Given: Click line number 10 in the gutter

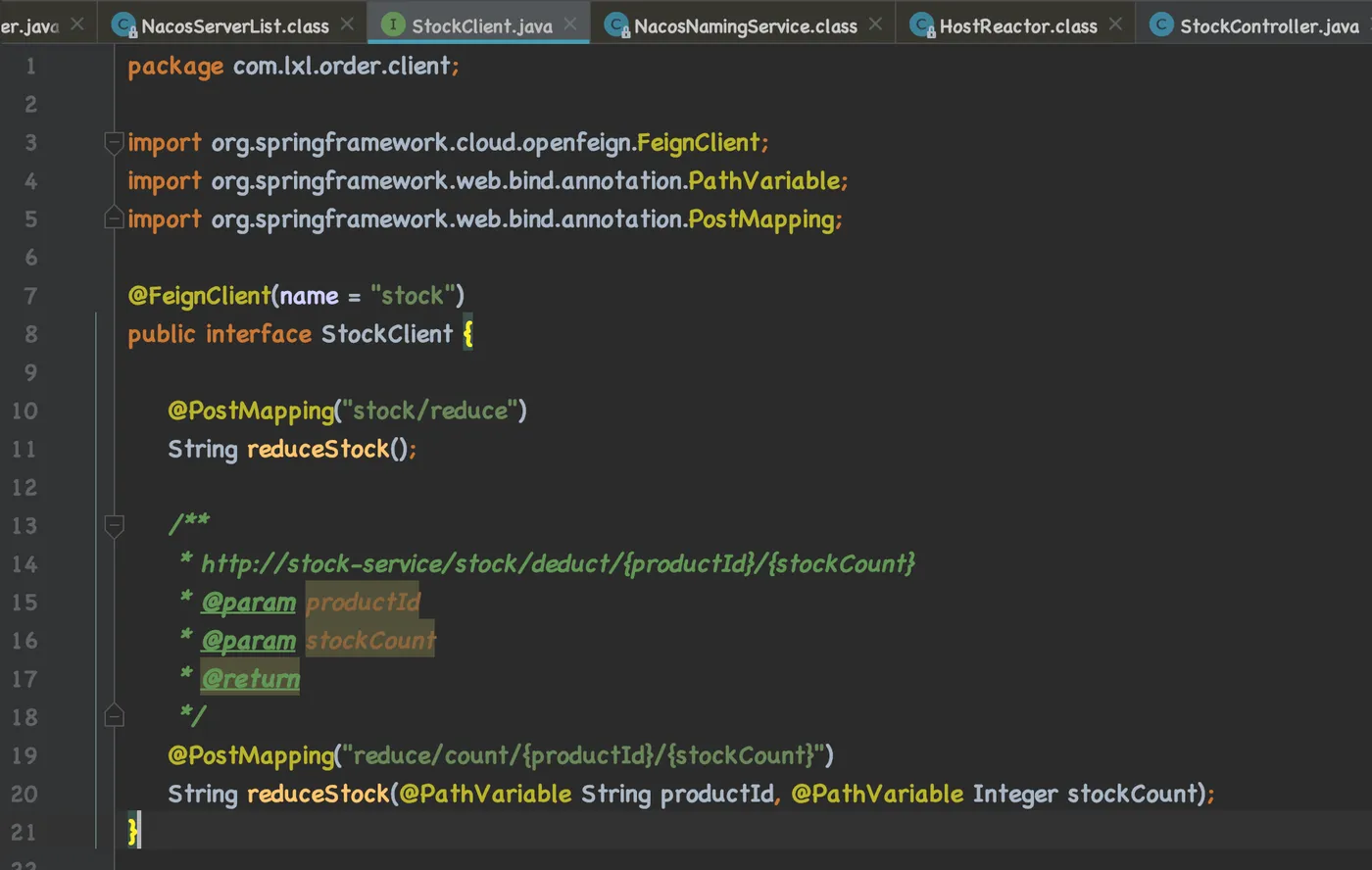Looking at the screenshot, I should point(24,411).
